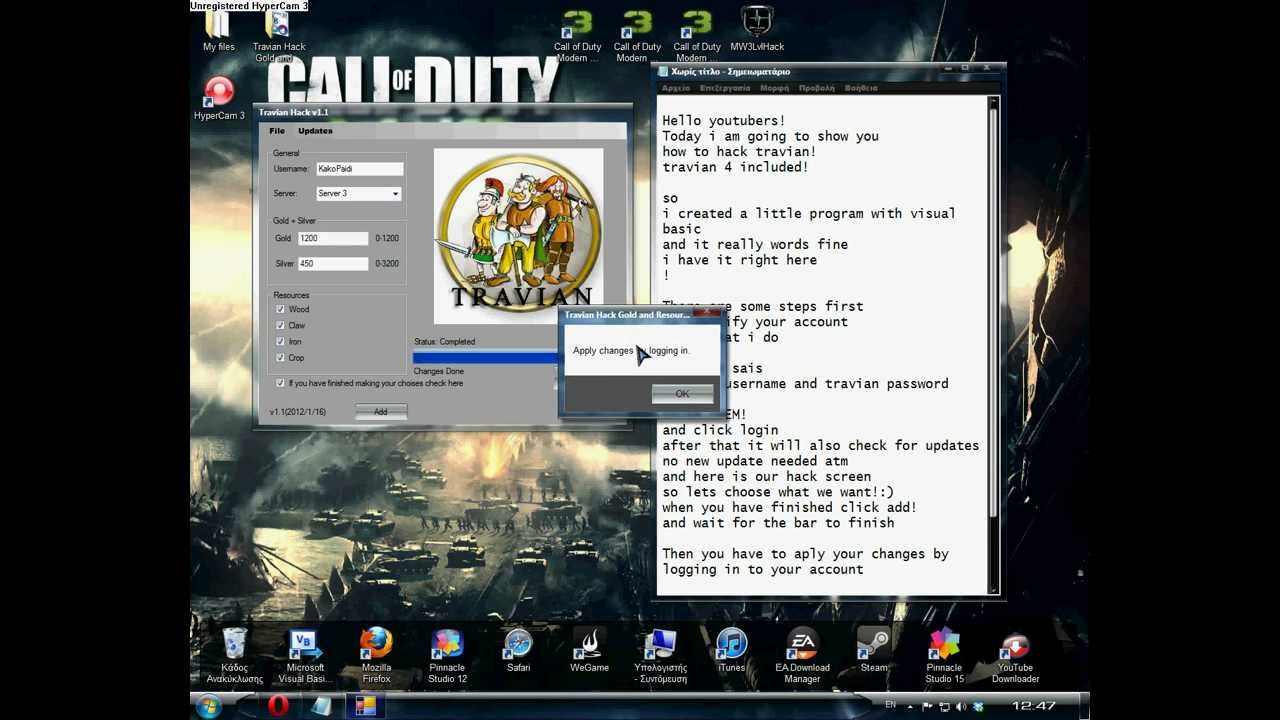The height and width of the screenshot is (720, 1280).
Task: Switch to Travian Hack taskbar button
Action: pyautogui.click(x=365, y=706)
